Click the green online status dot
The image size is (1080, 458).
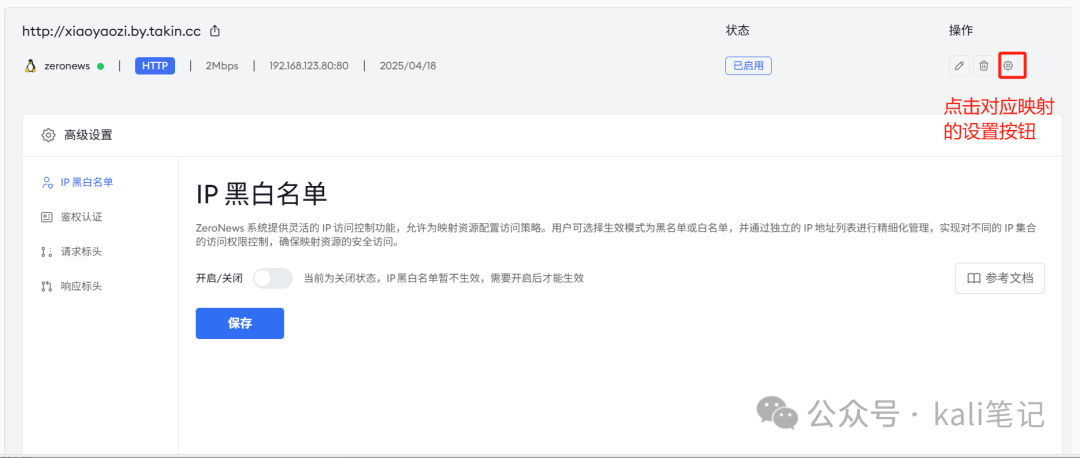[101, 66]
